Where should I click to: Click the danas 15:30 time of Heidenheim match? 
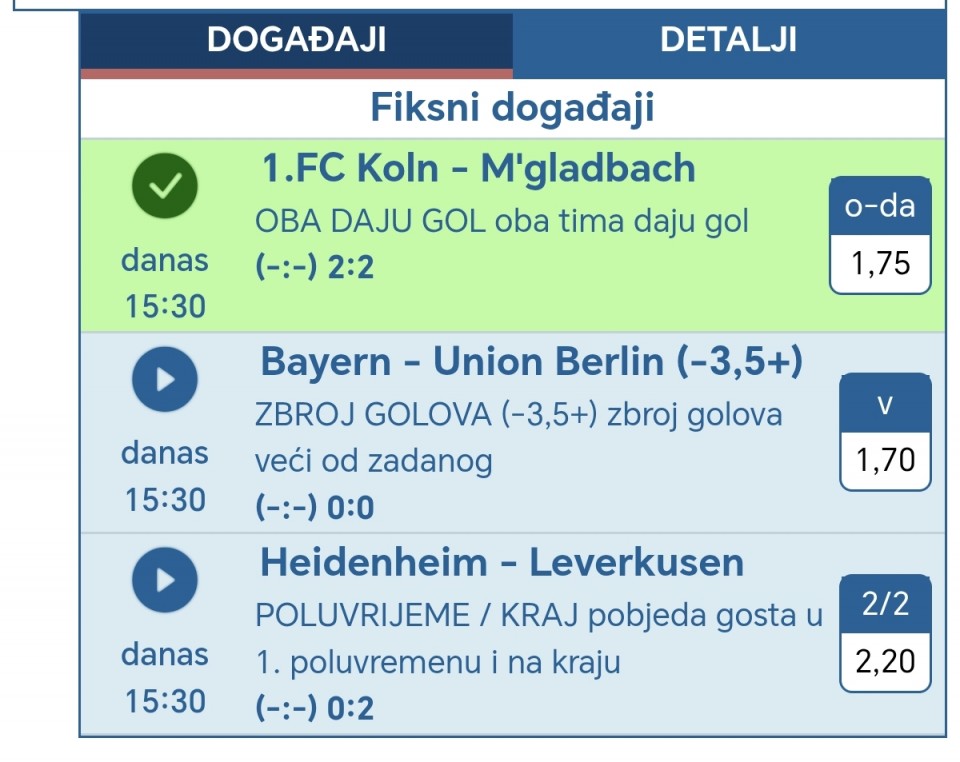165,678
